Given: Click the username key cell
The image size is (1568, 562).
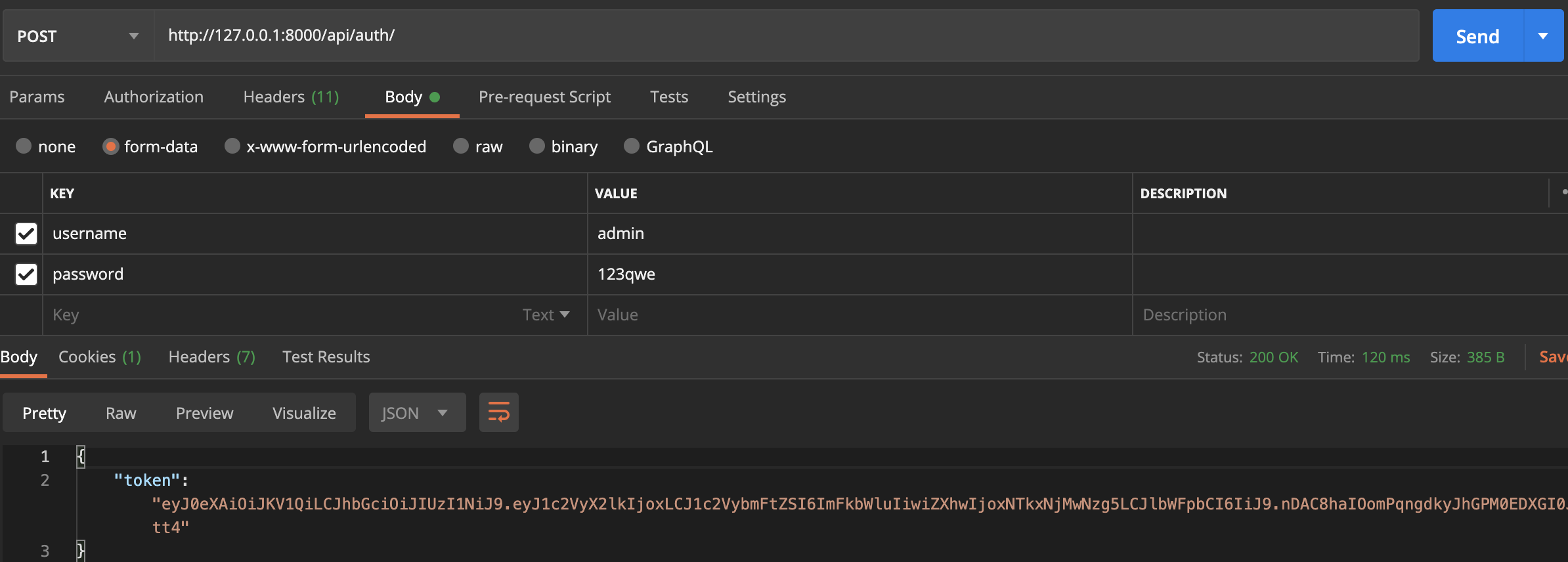Looking at the screenshot, I should point(315,234).
